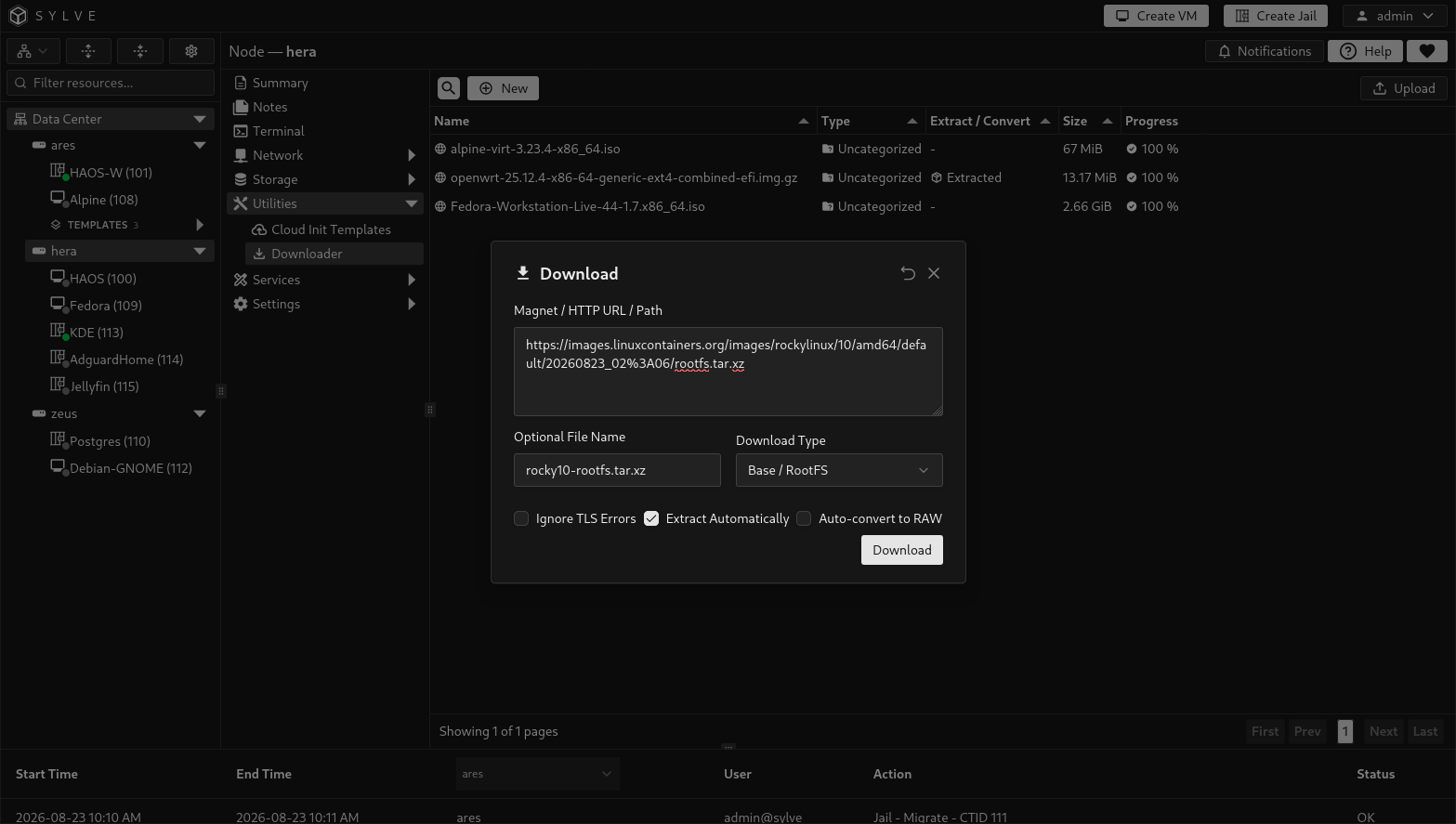
Task: Click Create VM button
Action: [1156, 16]
